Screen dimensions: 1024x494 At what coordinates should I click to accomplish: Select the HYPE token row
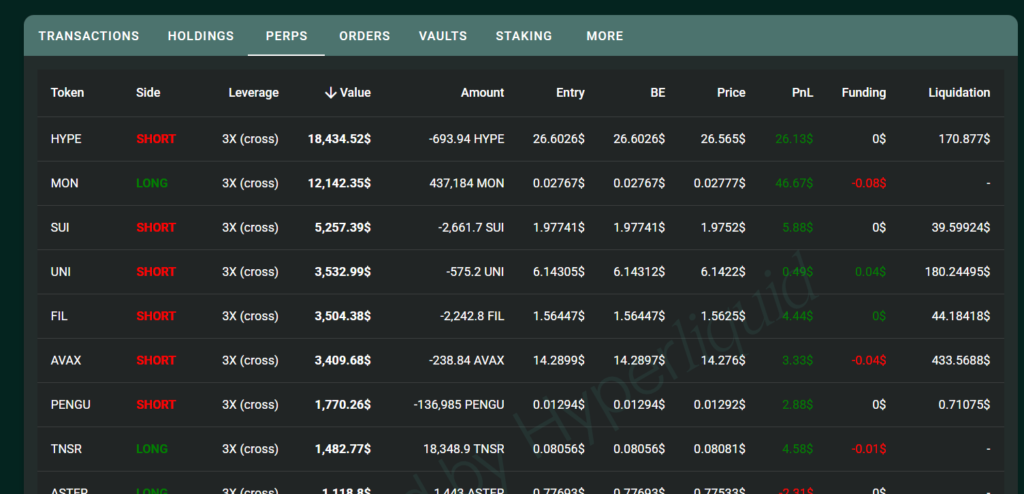pos(66,139)
